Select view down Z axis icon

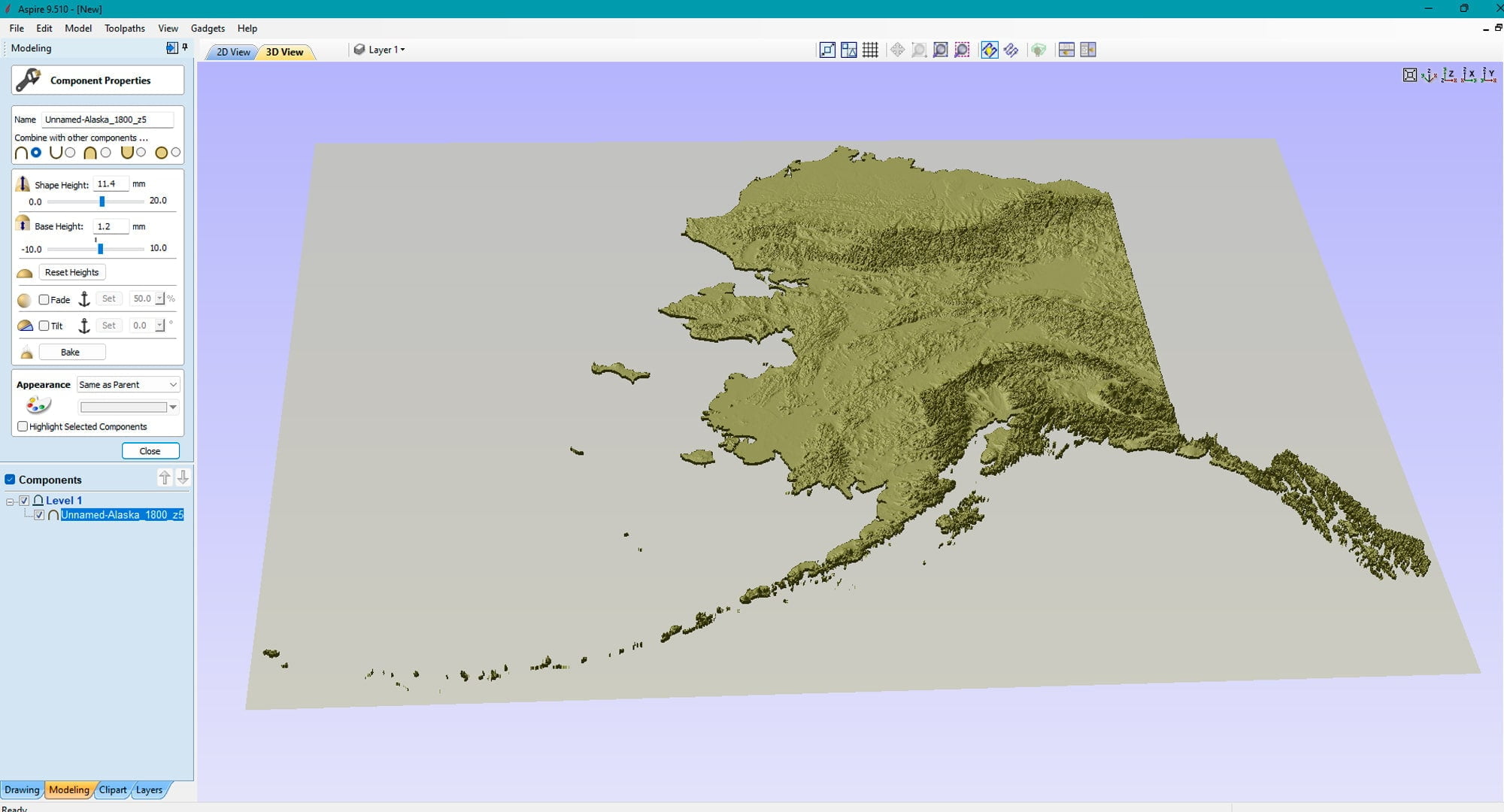[1449, 74]
